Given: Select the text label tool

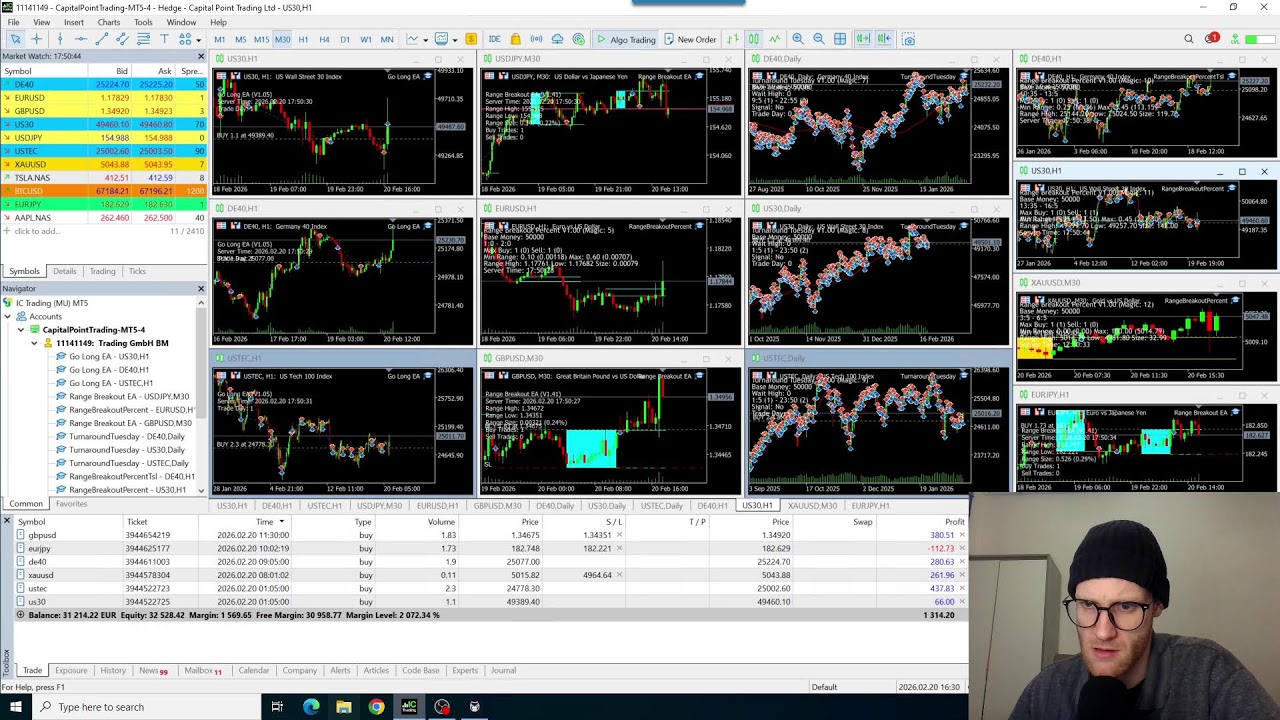Looking at the screenshot, I should 164,39.
